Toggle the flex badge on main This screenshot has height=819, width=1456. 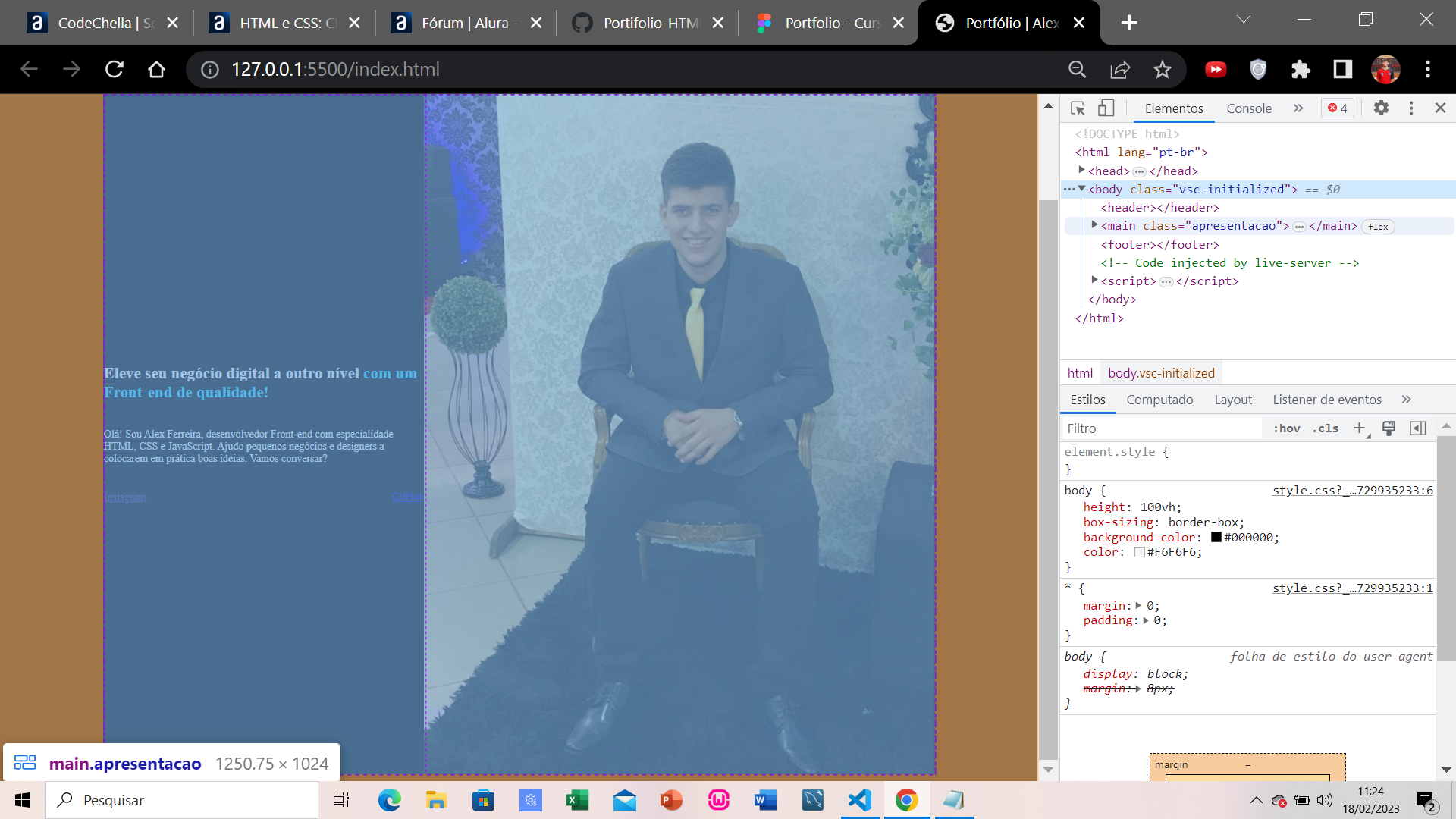click(1379, 227)
